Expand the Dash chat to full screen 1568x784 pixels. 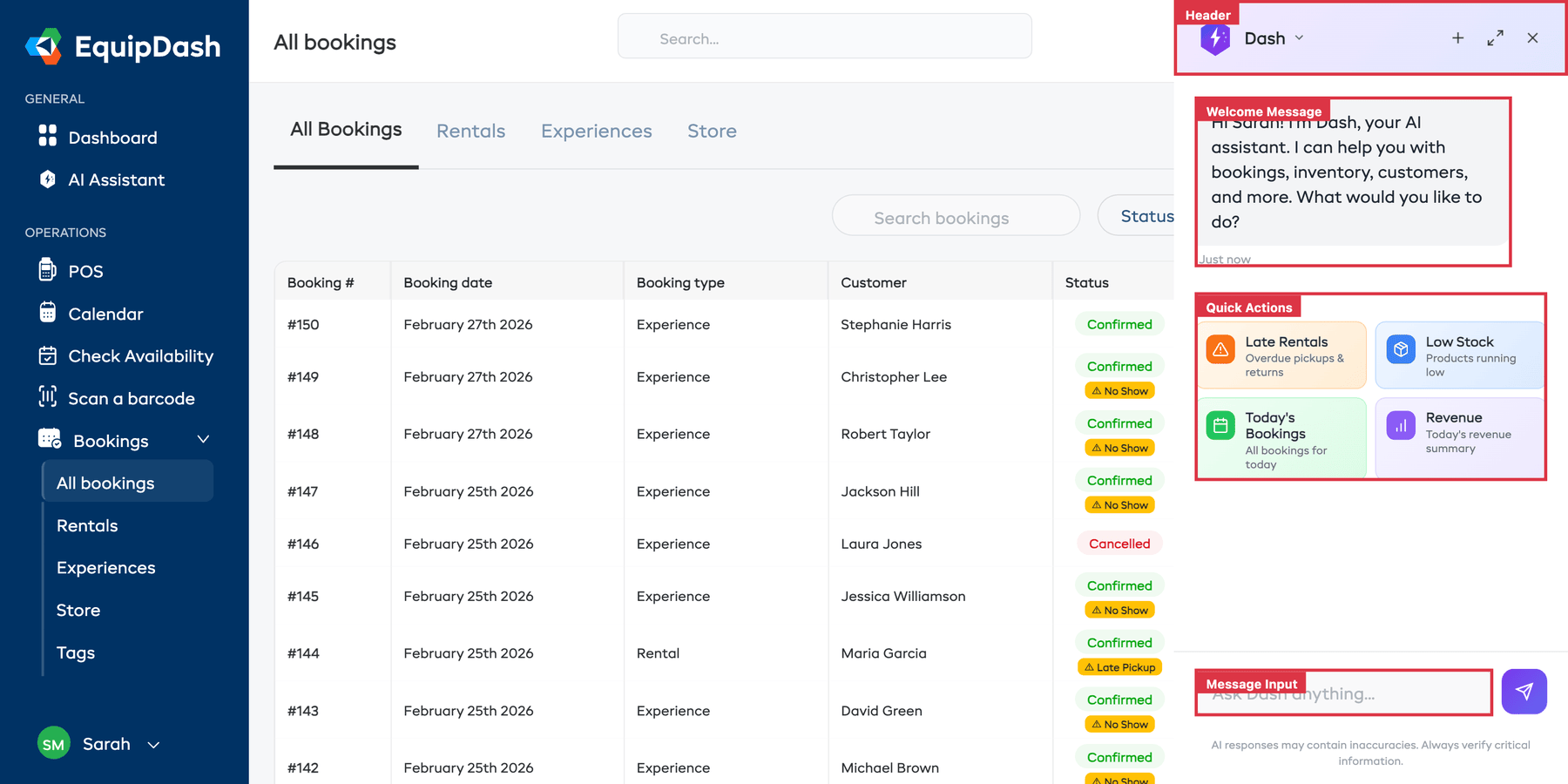[1495, 37]
